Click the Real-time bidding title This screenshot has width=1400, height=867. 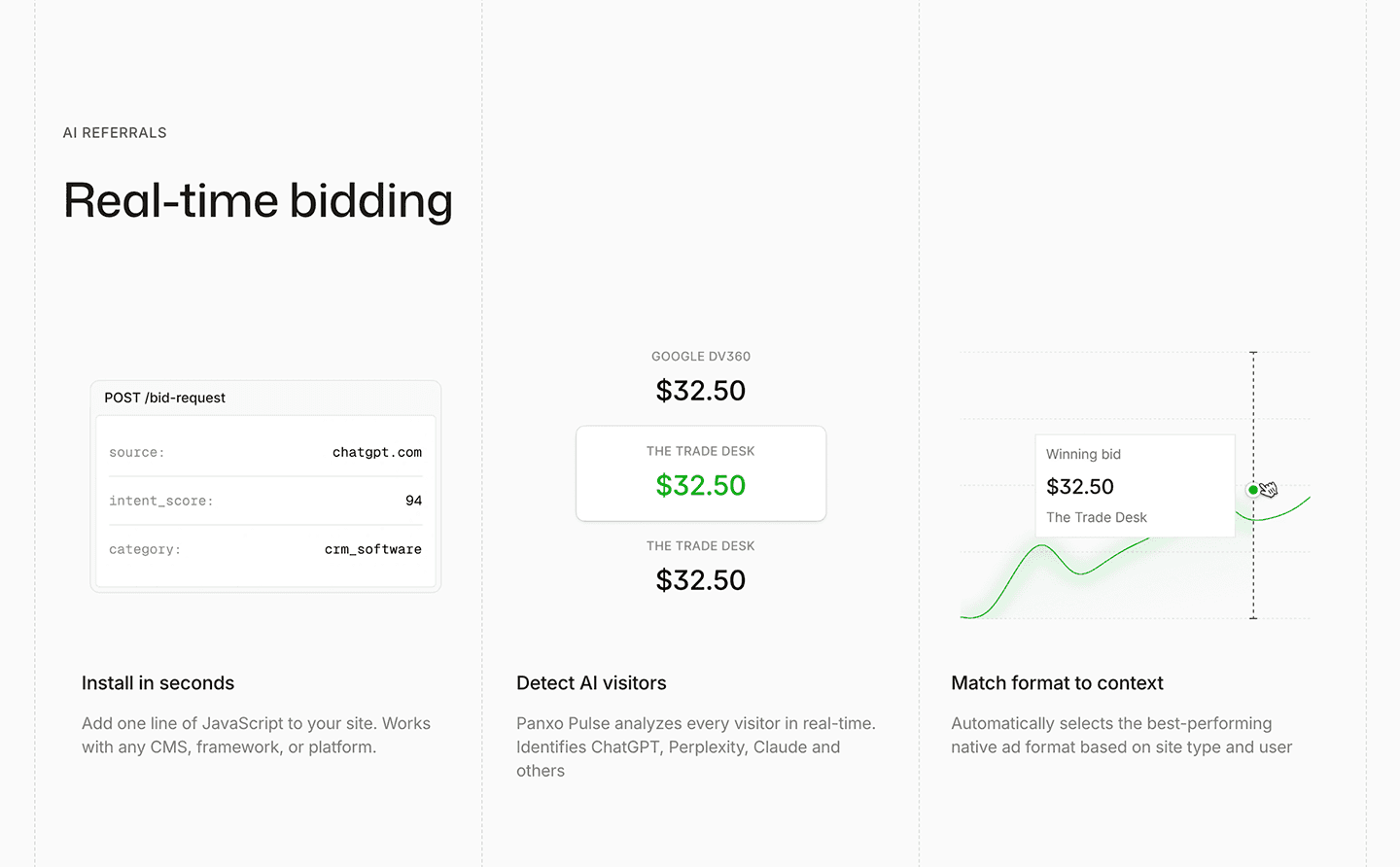(x=259, y=202)
